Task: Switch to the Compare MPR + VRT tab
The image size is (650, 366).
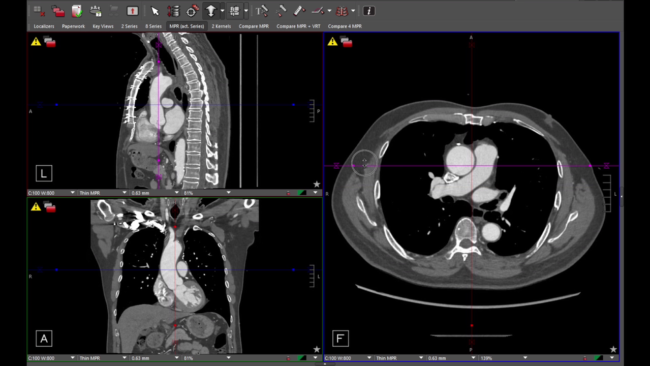Action: 298,26
